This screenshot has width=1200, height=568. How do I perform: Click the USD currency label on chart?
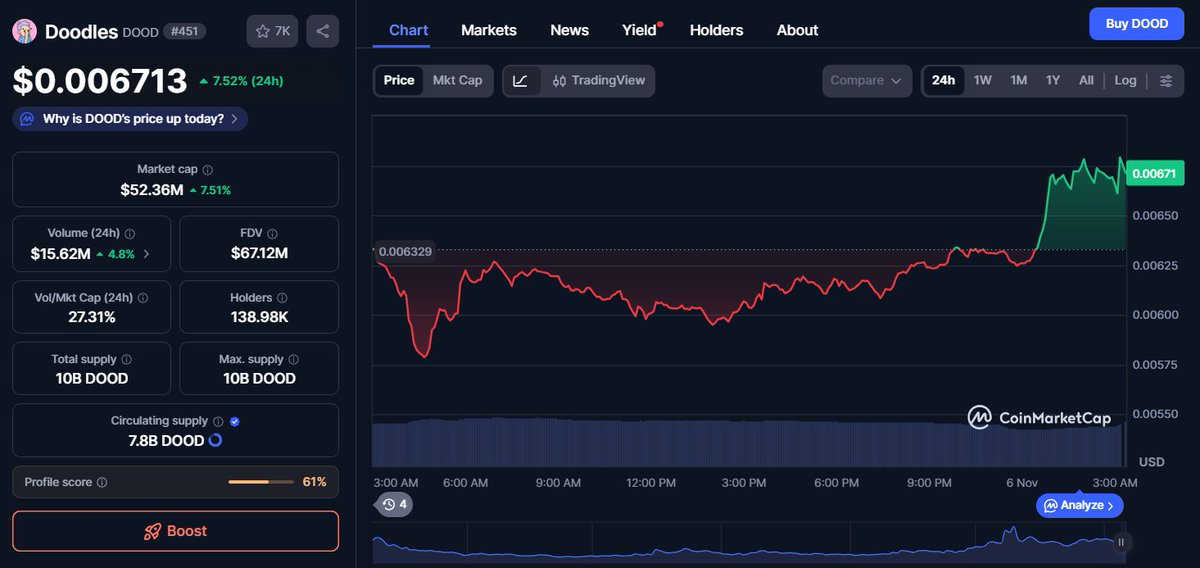tap(1151, 462)
